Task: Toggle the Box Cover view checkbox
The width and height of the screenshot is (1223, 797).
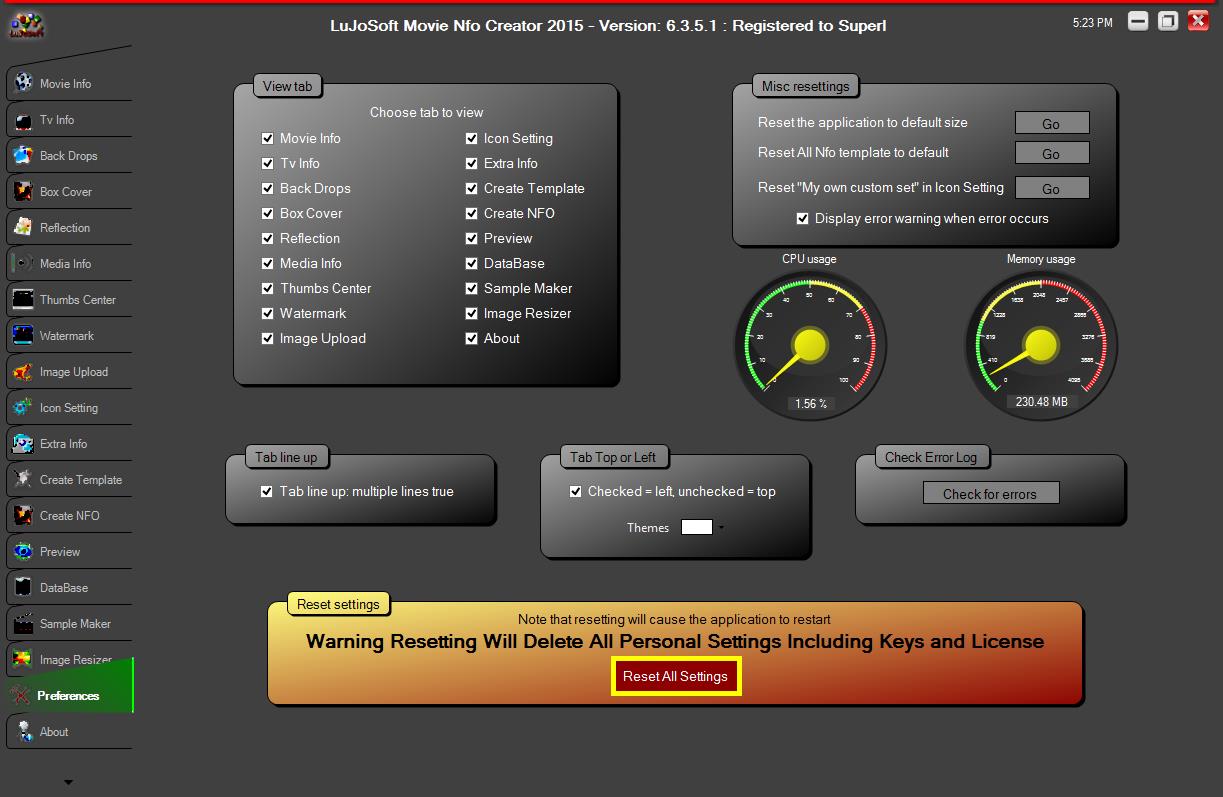Action: coord(267,213)
